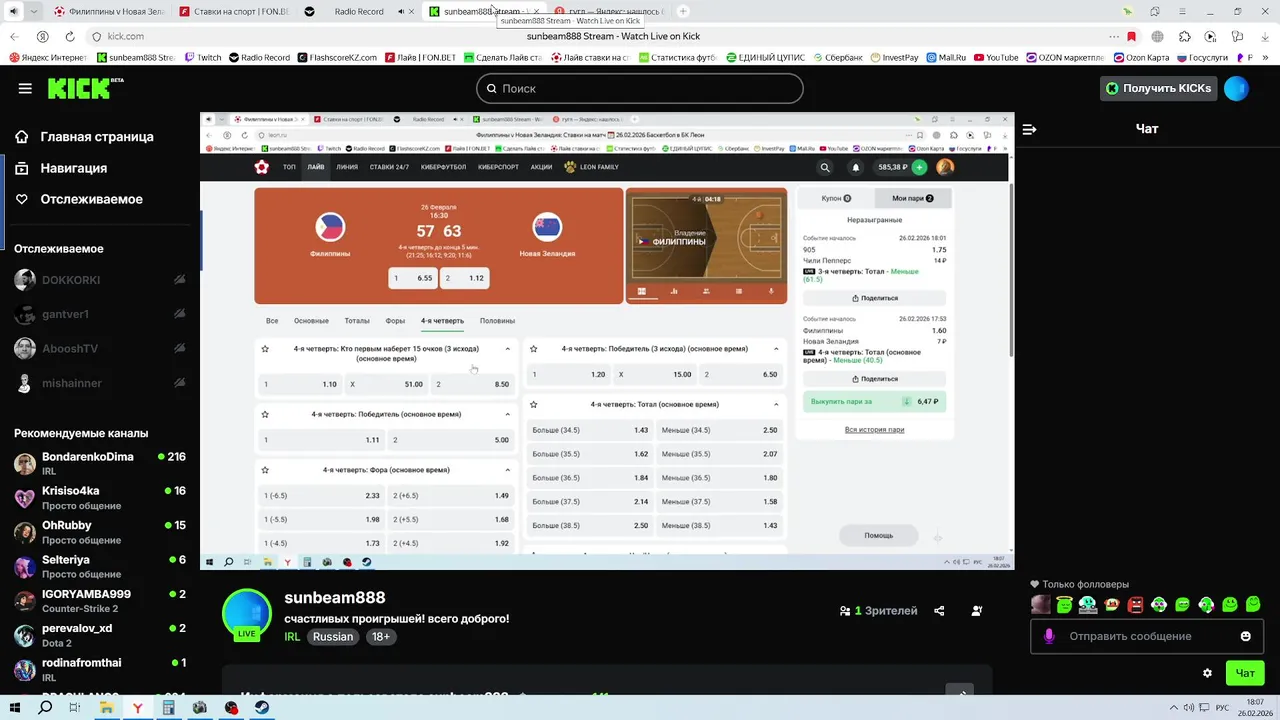Image resolution: width=1280 pixels, height=720 pixels.
Task: Collapse the chat panel with the arrow icon
Action: pyautogui.click(x=1029, y=129)
